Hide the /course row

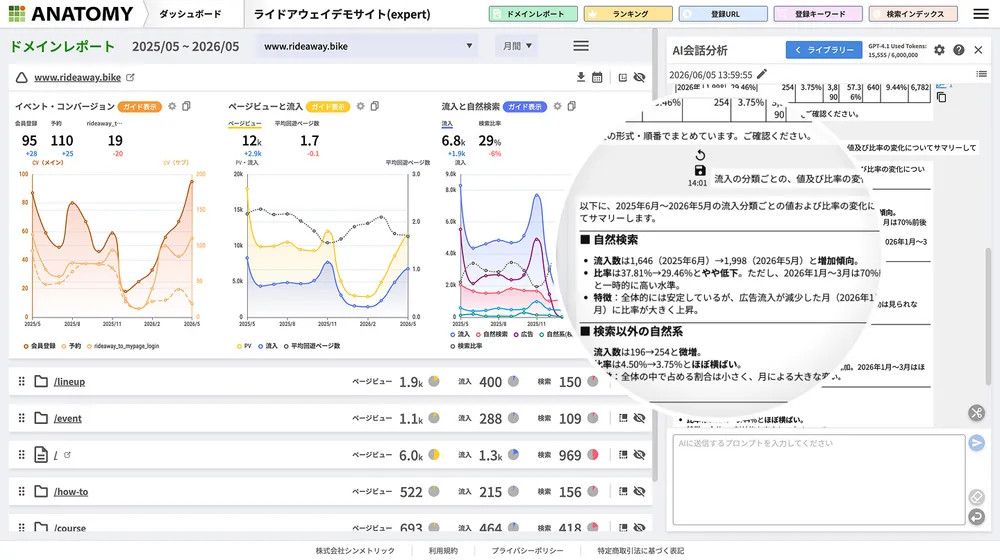640,527
